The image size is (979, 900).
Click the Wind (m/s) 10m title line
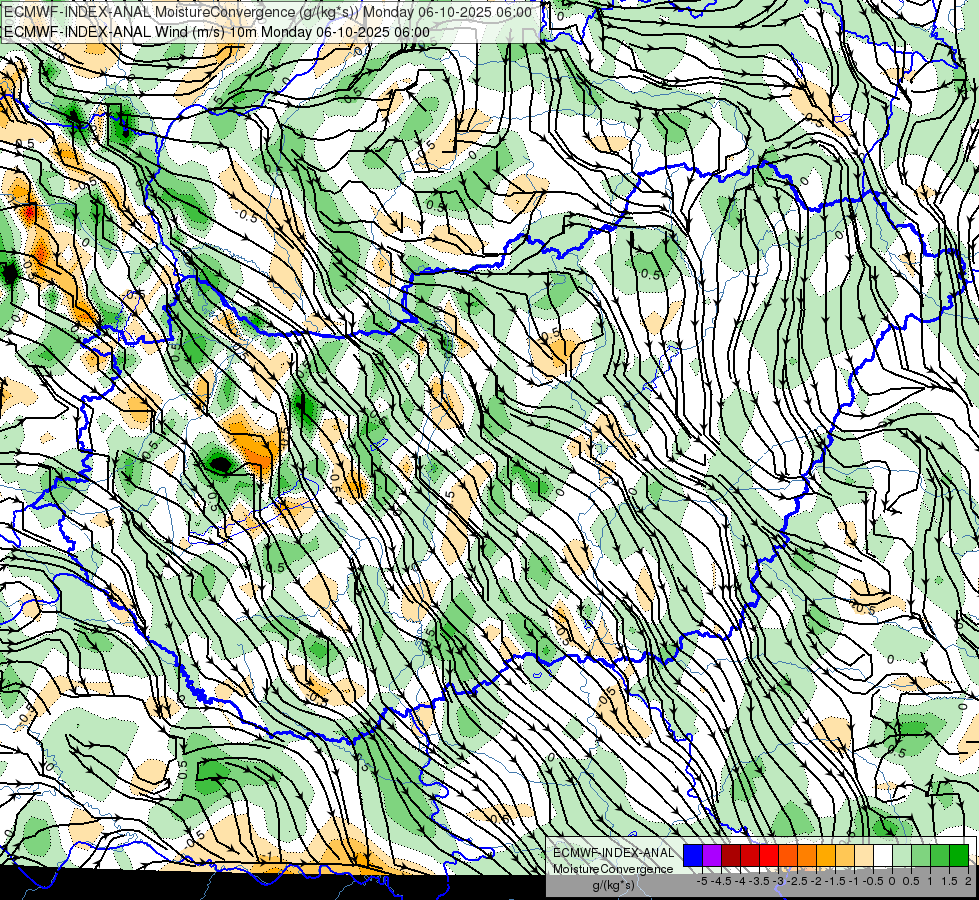pos(217,31)
